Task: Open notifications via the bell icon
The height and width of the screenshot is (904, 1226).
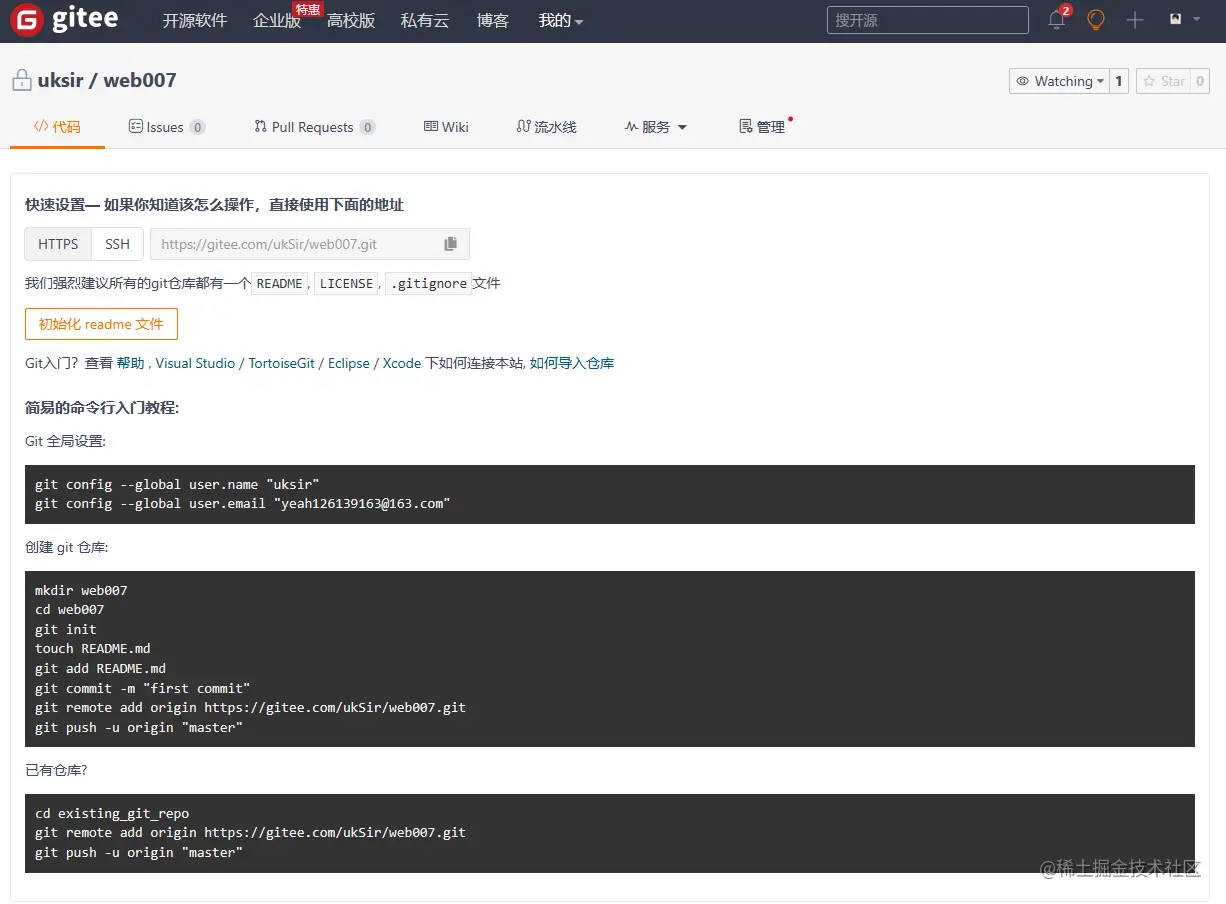Action: (1056, 20)
